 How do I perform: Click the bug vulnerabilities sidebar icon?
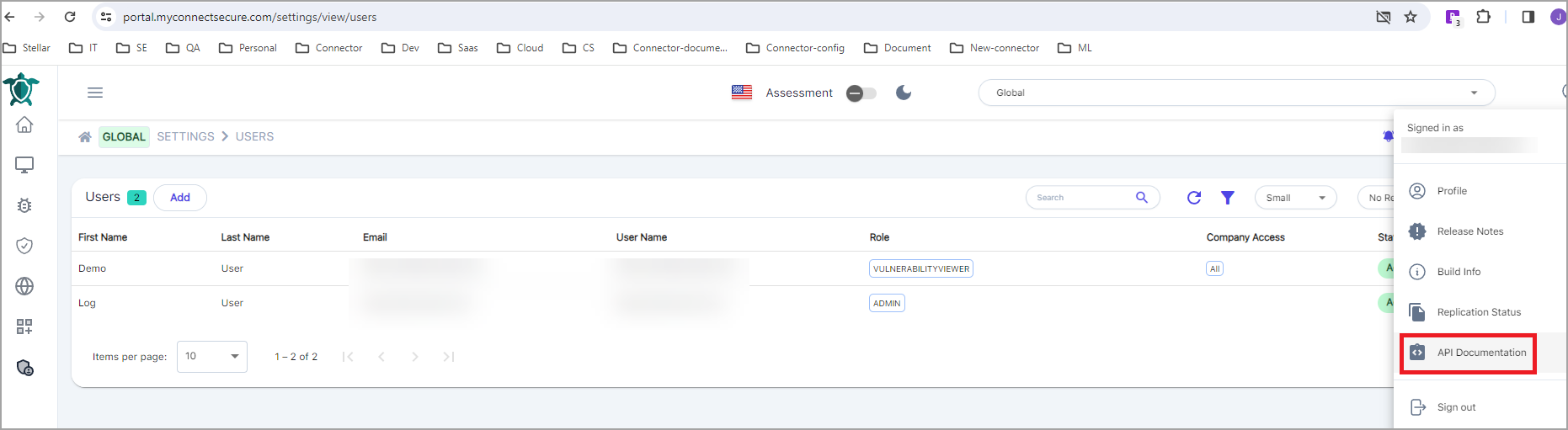[x=24, y=205]
